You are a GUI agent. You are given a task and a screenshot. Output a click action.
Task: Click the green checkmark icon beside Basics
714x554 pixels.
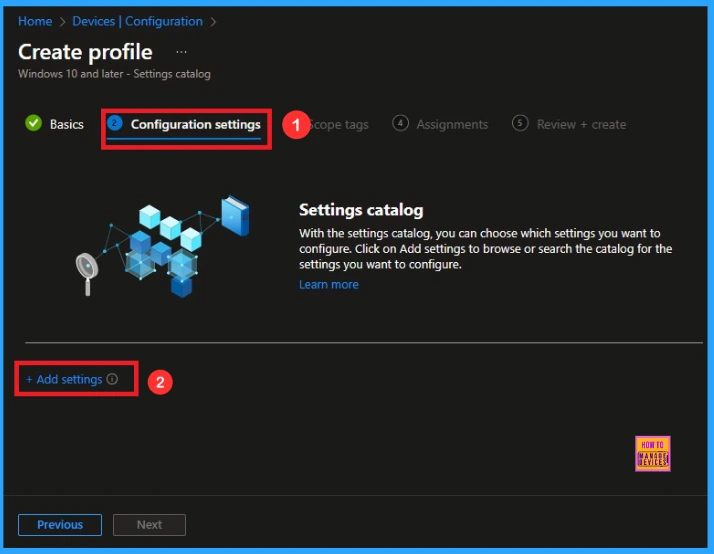click(x=33, y=124)
